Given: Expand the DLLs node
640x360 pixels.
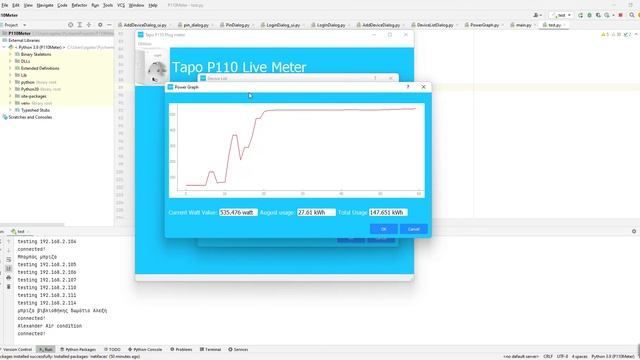Looking at the screenshot, I should pos(11,61).
